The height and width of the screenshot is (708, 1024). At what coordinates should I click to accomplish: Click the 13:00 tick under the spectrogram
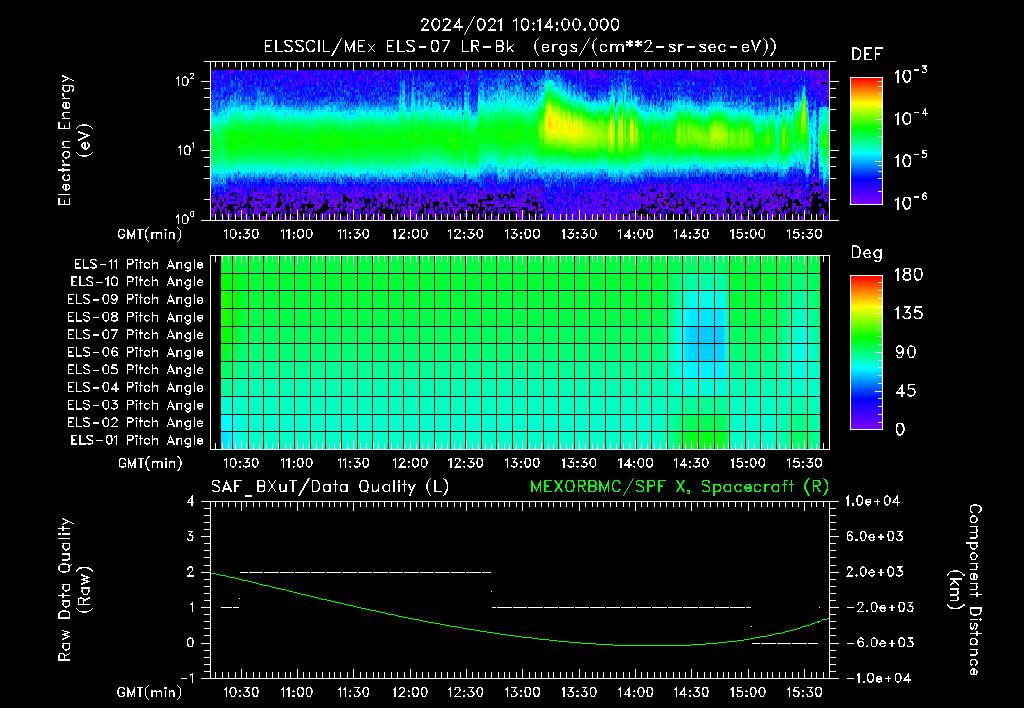point(522,234)
